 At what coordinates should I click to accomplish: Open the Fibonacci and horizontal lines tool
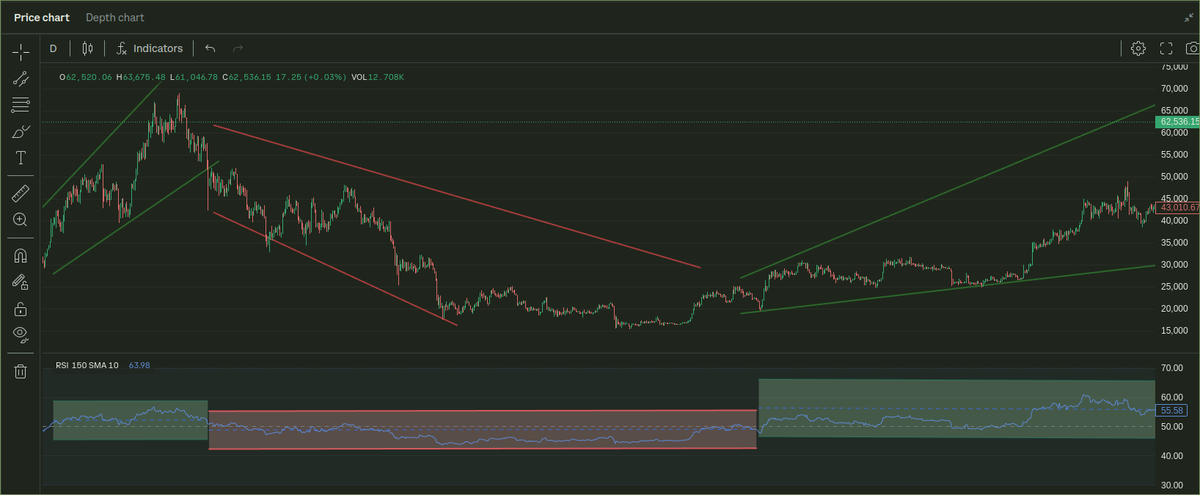20,105
